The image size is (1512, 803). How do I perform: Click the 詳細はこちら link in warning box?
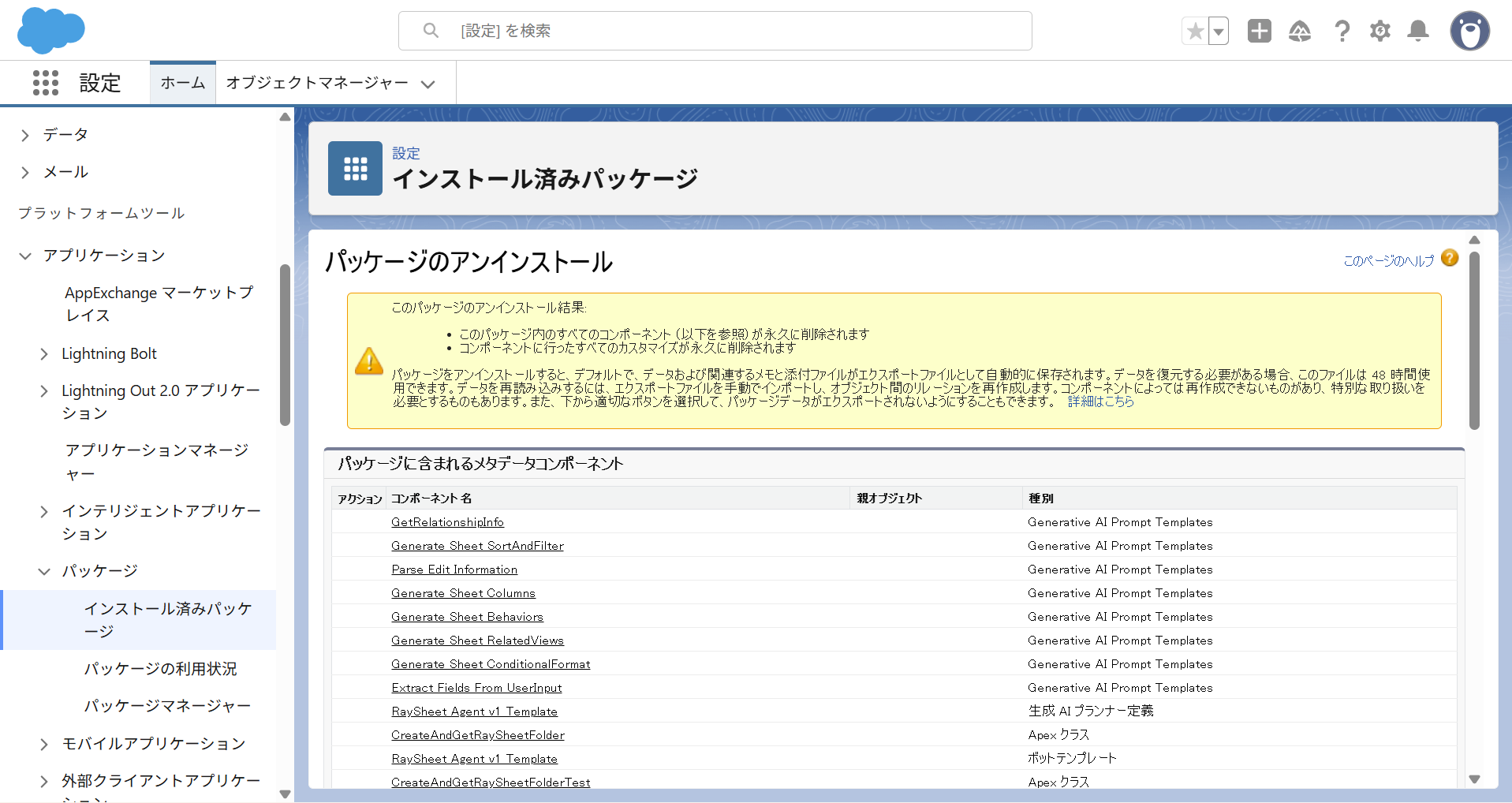click(1100, 401)
